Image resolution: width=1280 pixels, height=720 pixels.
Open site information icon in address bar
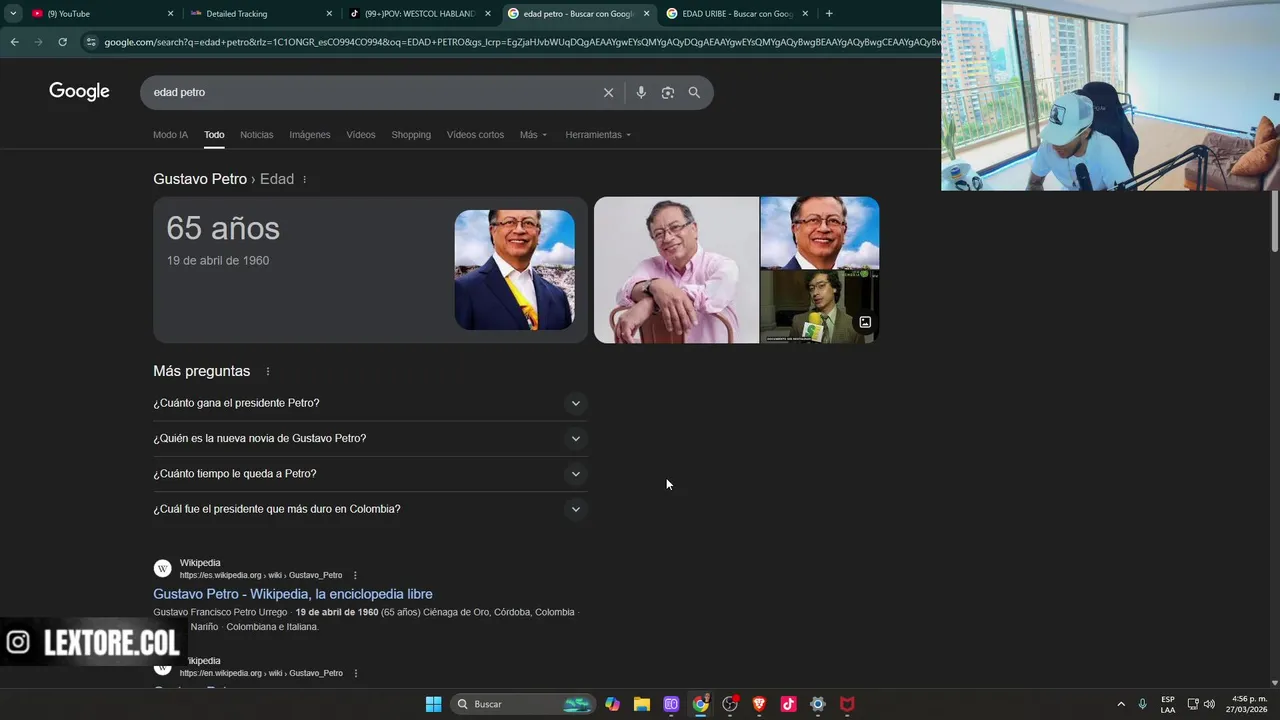[x=91, y=42]
